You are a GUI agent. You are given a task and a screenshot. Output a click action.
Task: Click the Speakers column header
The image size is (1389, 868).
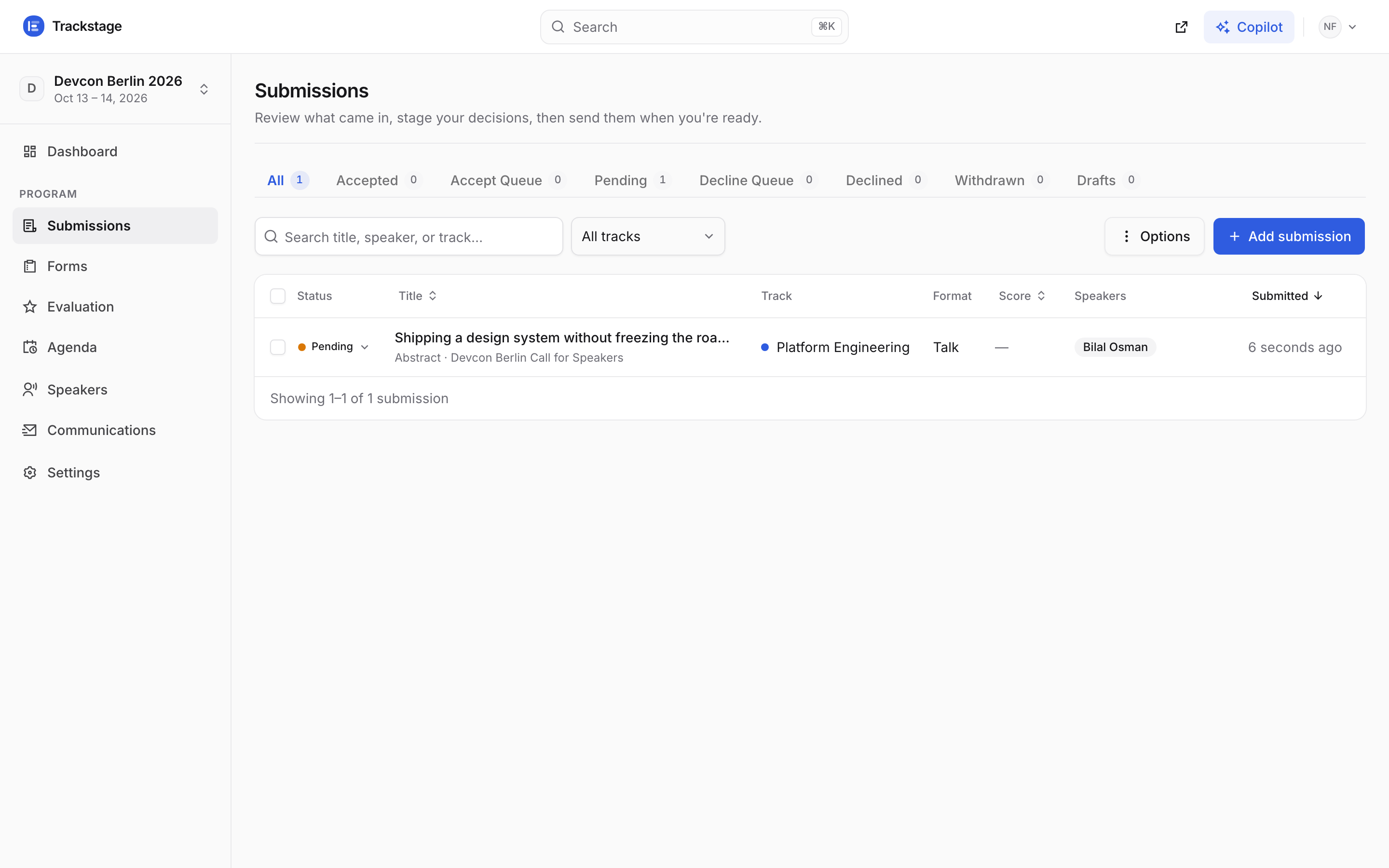coord(1100,296)
